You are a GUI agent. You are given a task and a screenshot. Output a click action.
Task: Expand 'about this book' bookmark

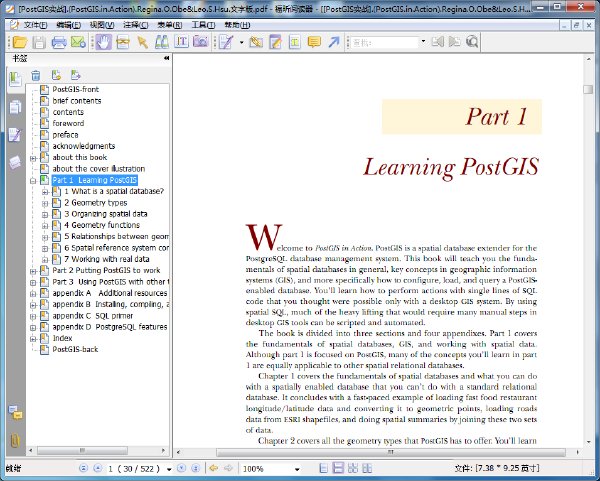tap(33, 158)
